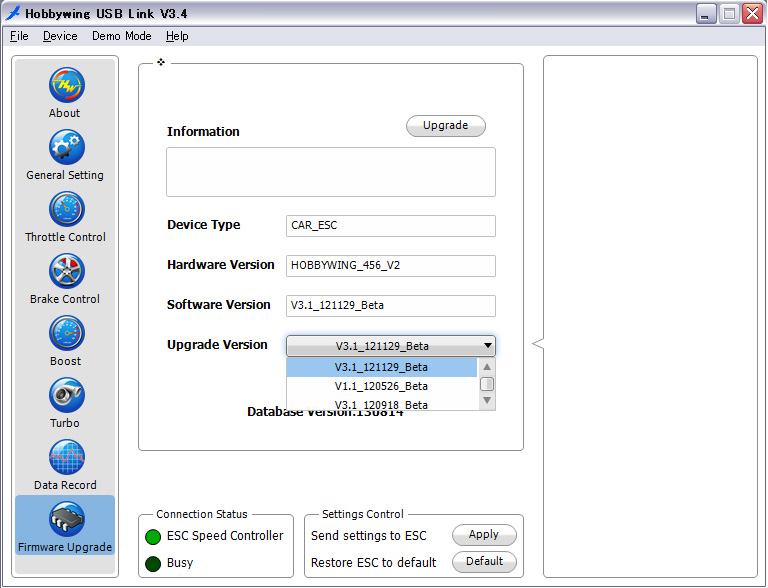Image resolution: width=768 pixels, height=588 pixels.
Task: Open the Throttle Control gauge icon
Action: coord(66,210)
